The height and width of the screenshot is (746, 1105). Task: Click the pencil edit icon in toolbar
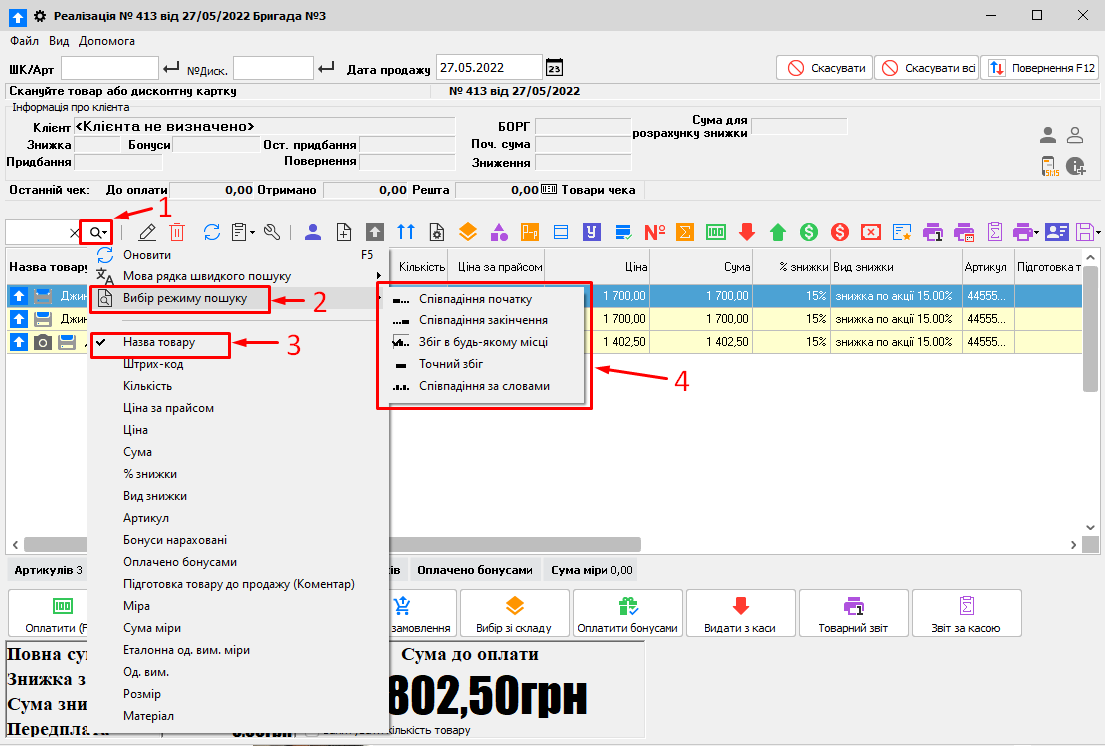[147, 232]
